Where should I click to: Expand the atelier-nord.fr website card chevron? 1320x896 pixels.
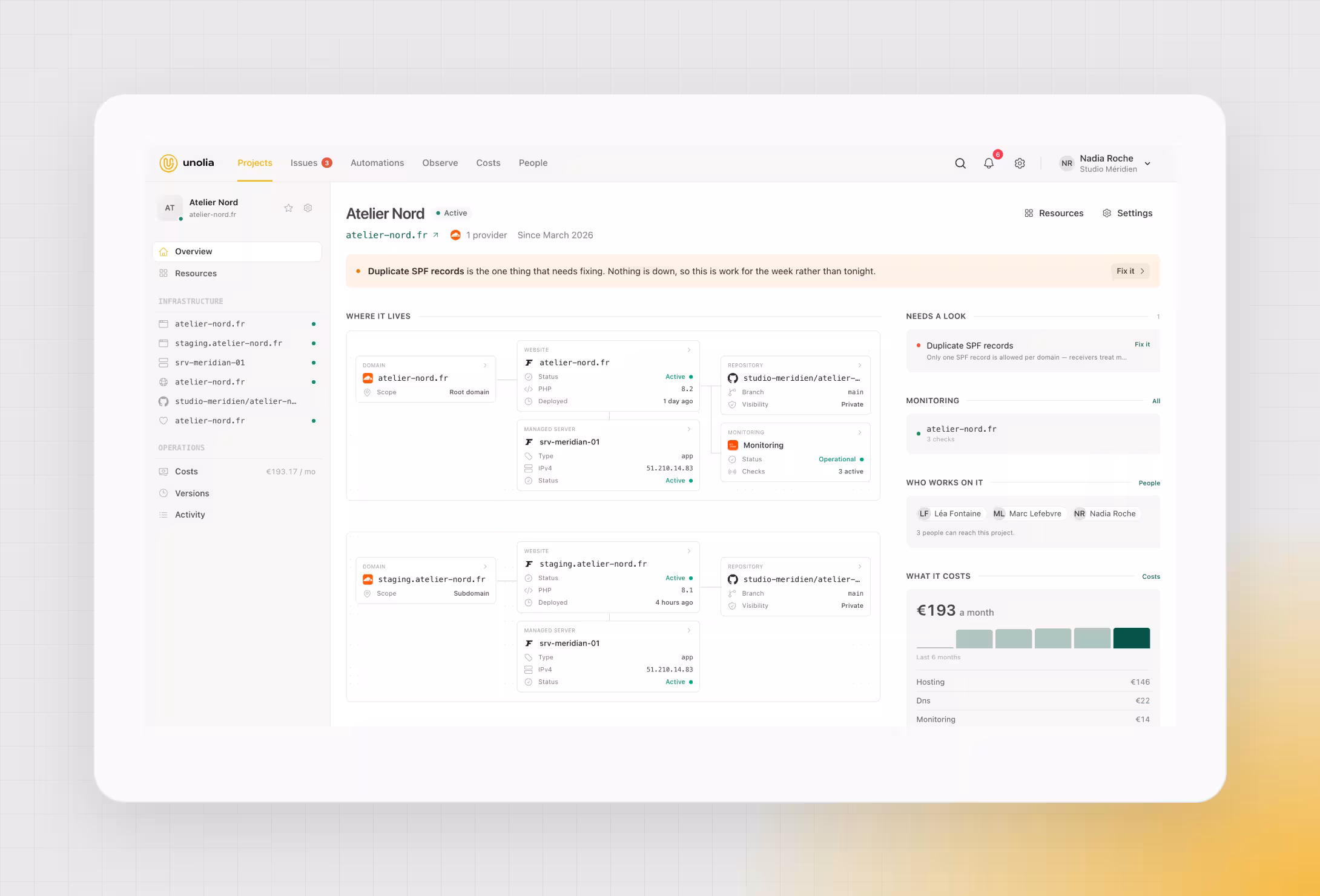[x=689, y=350]
